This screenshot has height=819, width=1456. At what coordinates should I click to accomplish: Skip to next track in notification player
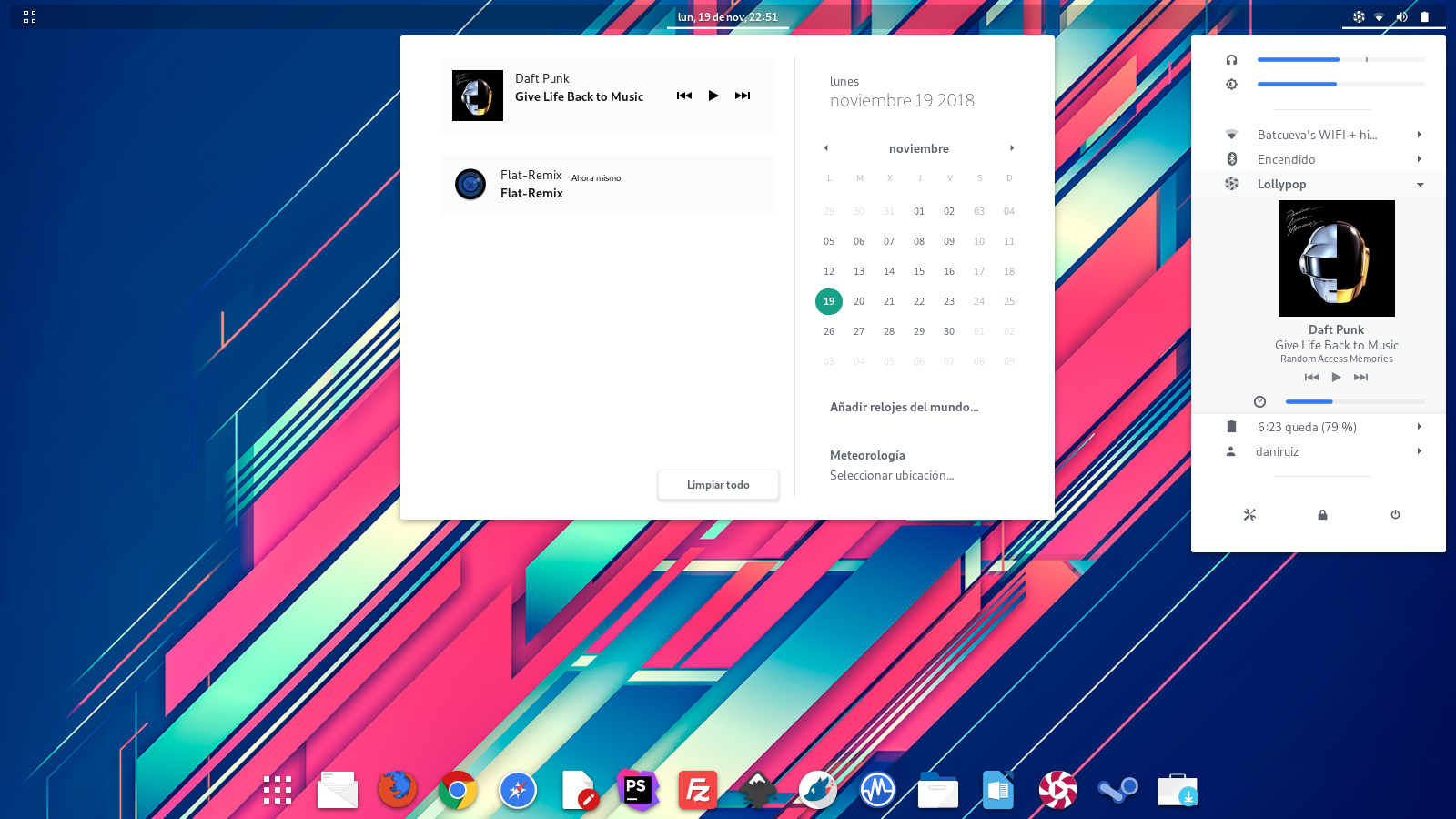click(743, 96)
